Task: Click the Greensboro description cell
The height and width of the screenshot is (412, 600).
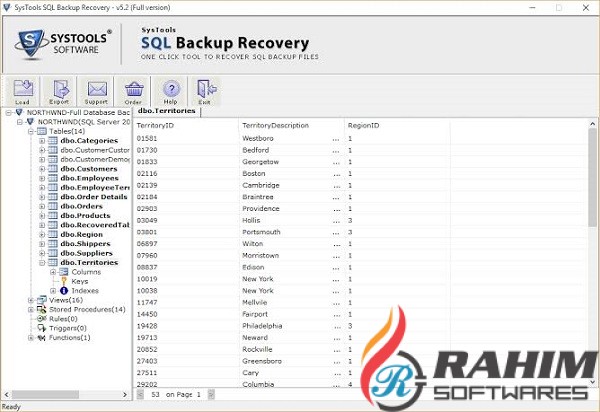Action: click(262, 361)
